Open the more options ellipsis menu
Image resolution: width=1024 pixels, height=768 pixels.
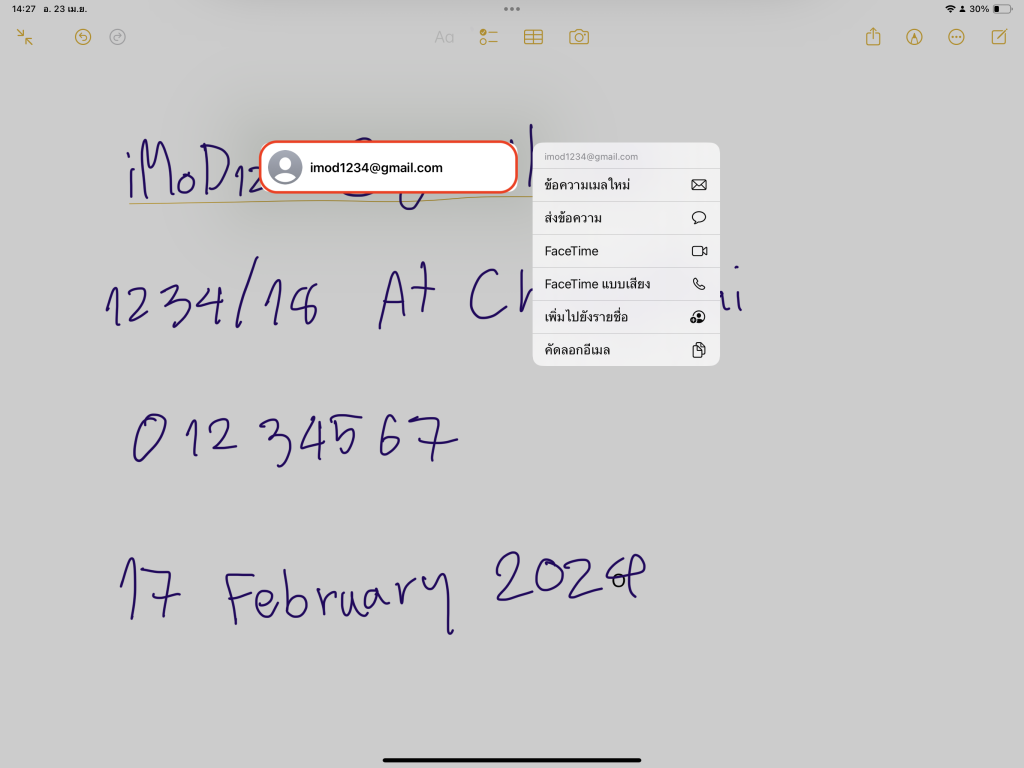point(956,37)
